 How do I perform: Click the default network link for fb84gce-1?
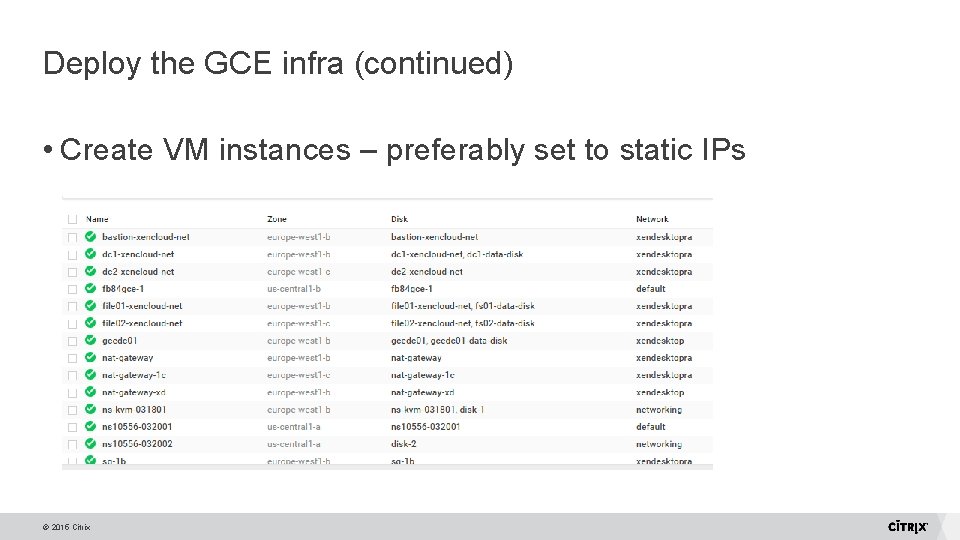click(650, 289)
